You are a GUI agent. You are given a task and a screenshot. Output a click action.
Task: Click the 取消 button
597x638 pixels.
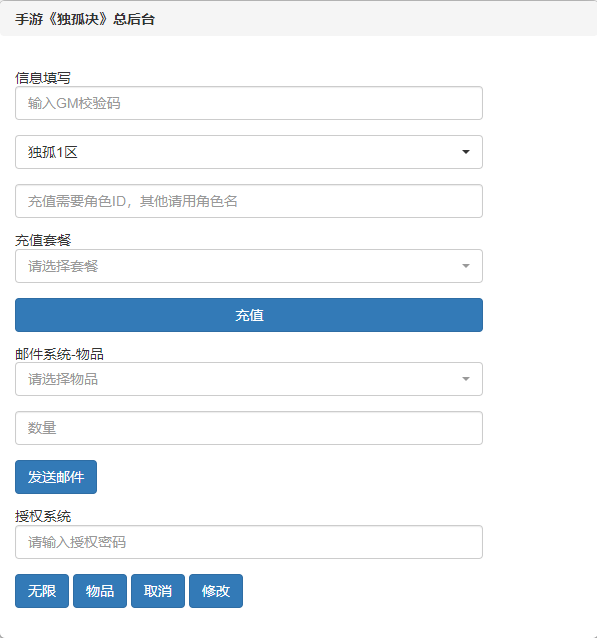pos(158,591)
